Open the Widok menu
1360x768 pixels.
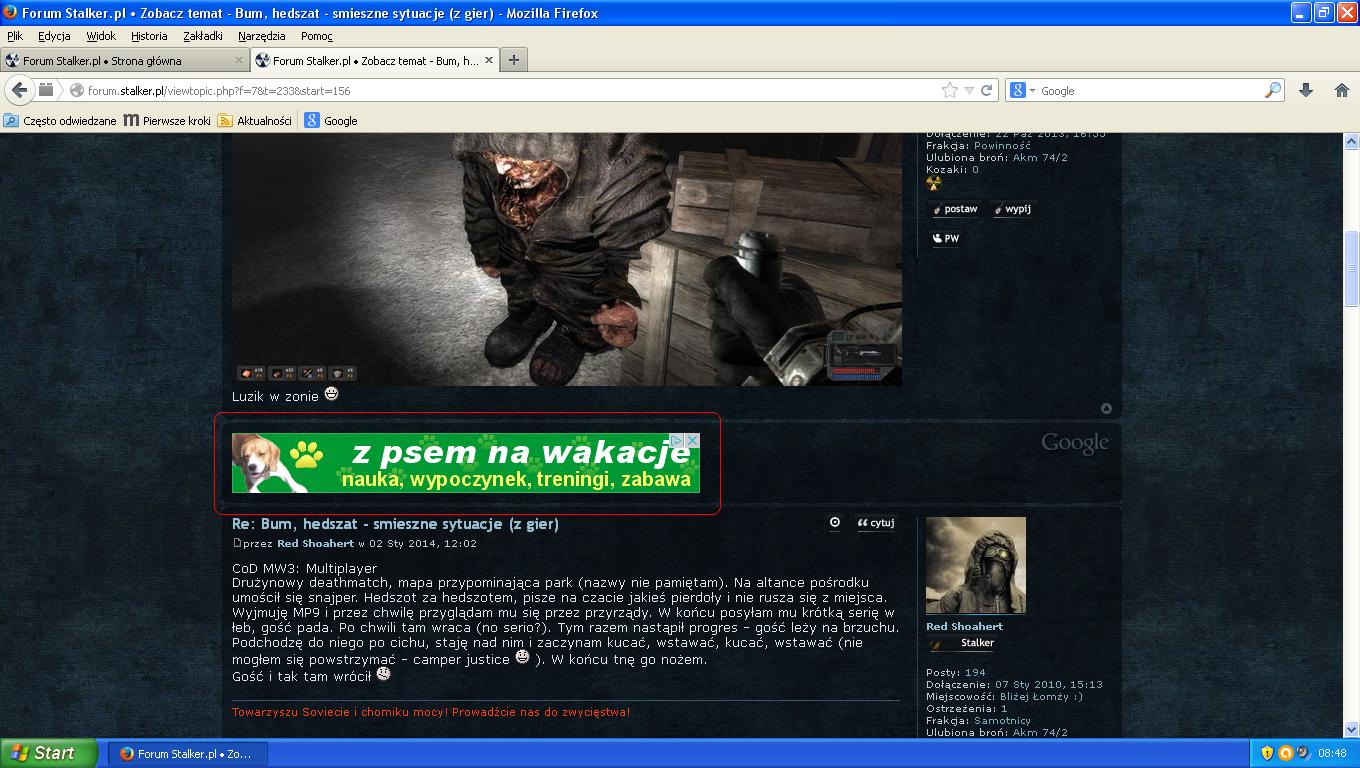101,36
